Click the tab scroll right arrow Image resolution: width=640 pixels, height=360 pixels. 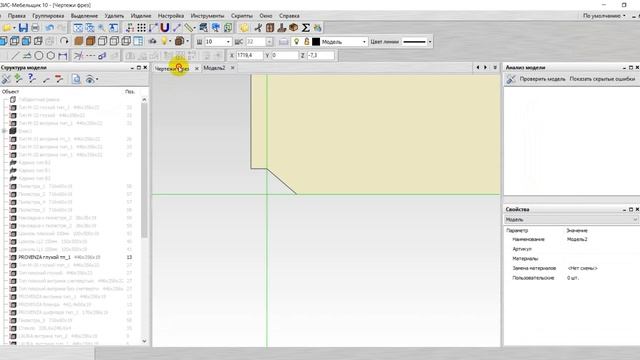click(485, 67)
